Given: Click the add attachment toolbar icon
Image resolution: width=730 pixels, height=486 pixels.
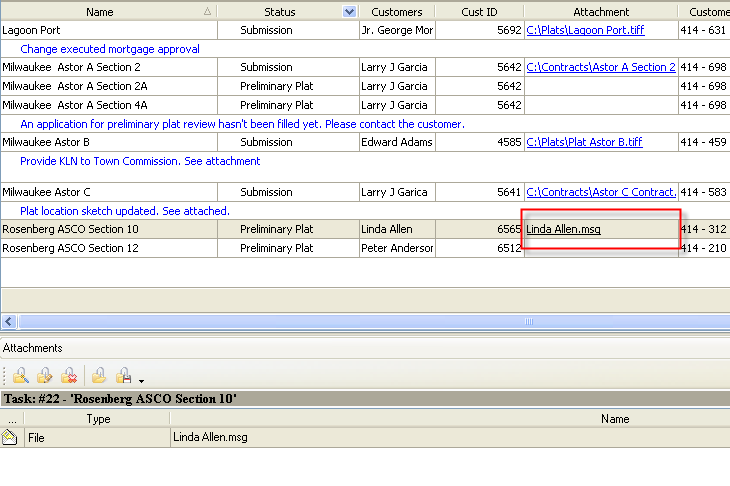Looking at the screenshot, I should coord(20,377).
